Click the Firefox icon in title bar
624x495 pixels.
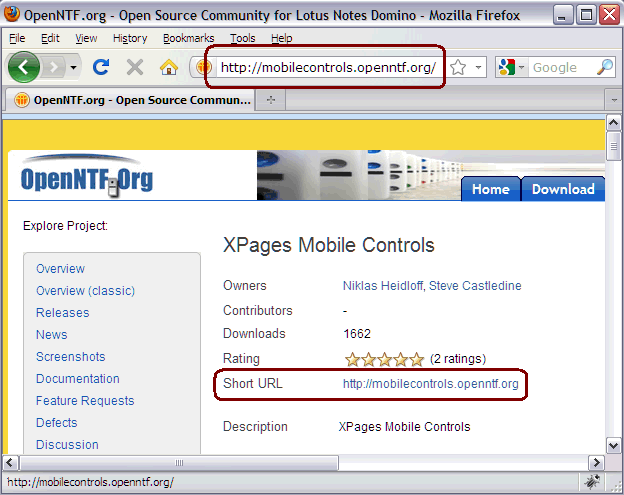coord(12,14)
